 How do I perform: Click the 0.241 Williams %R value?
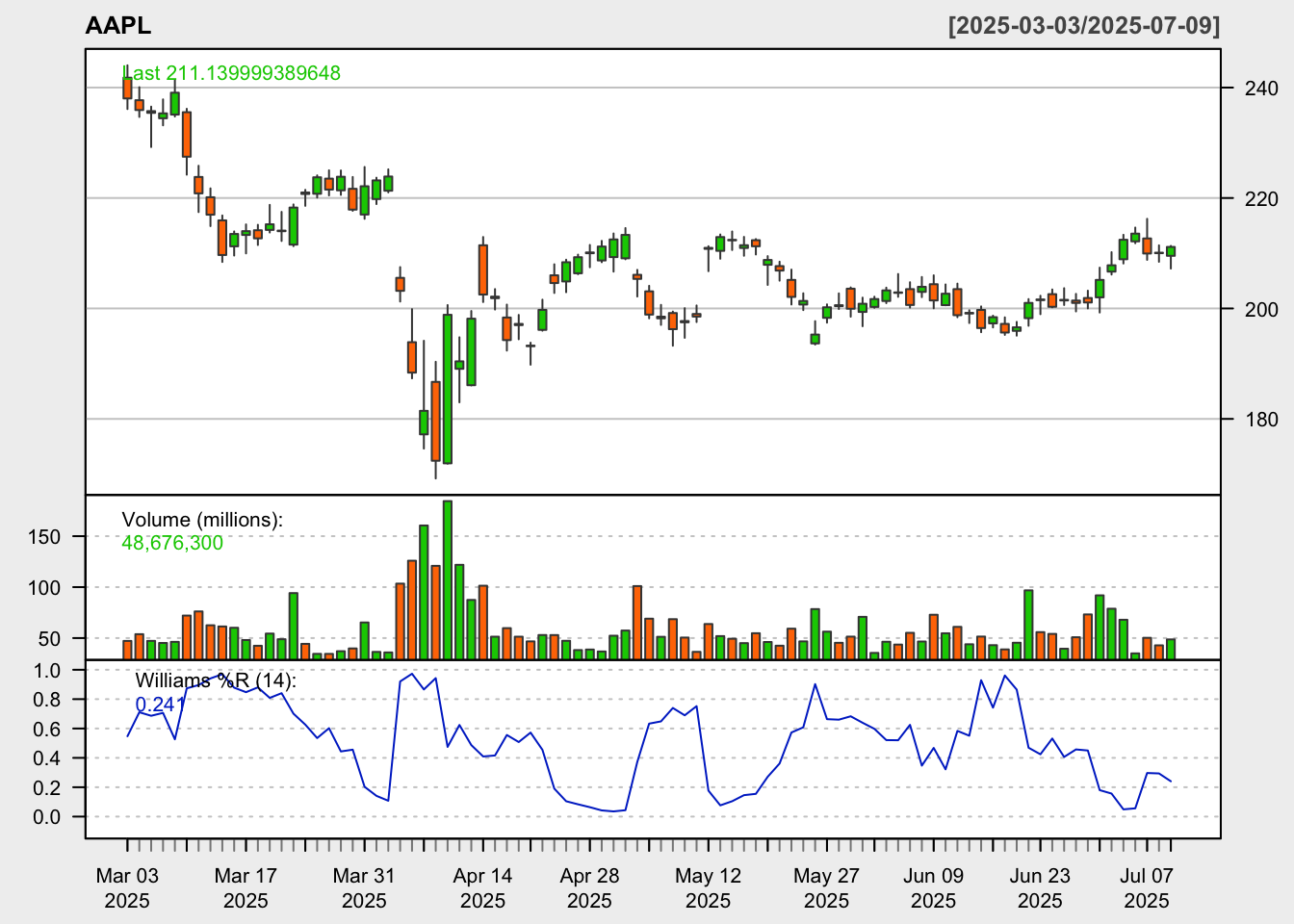pyautogui.click(x=160, y=705)
